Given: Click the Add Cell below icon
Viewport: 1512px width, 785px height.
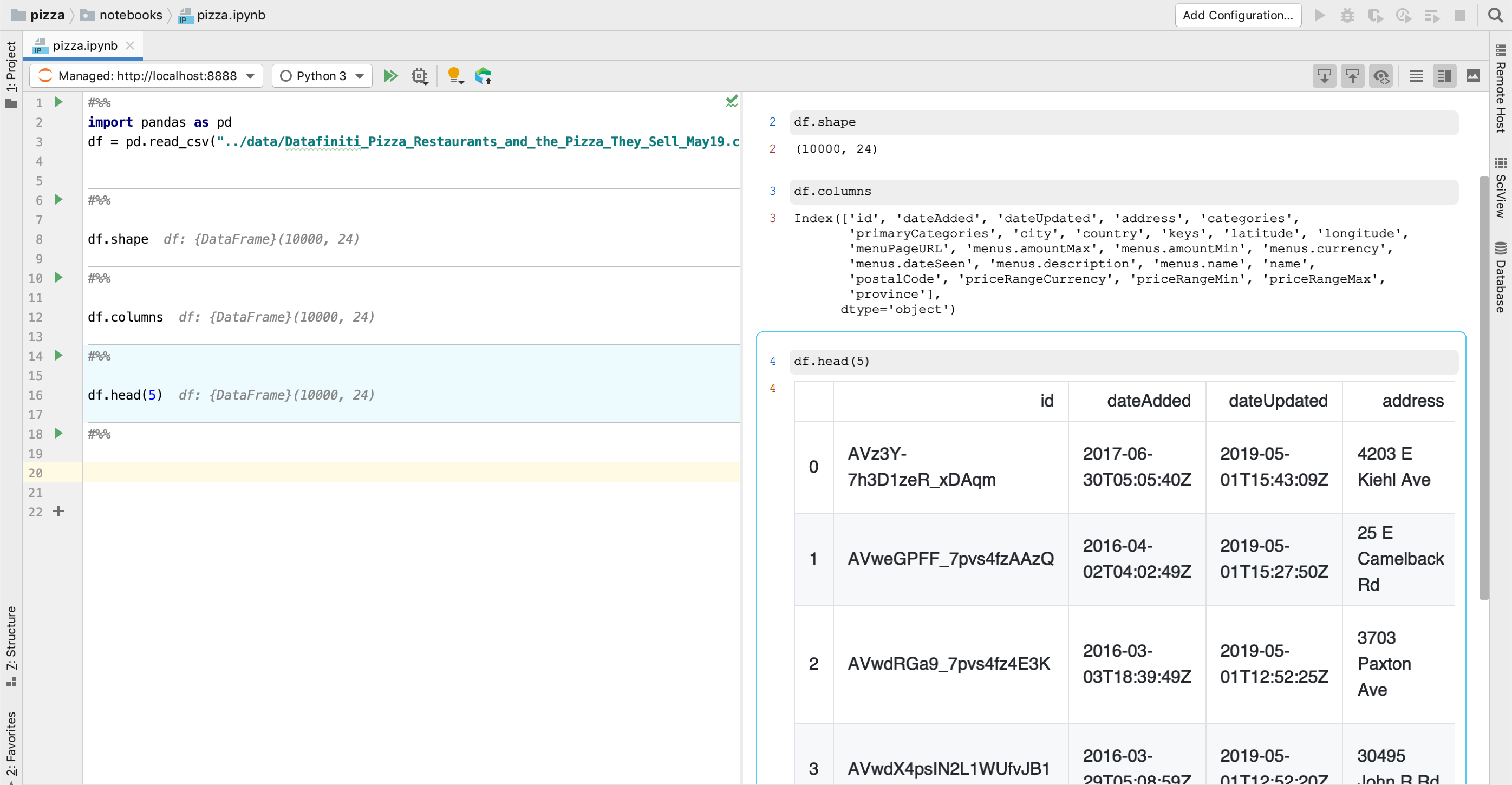Looking at the screenshot, I should 1324,75.
